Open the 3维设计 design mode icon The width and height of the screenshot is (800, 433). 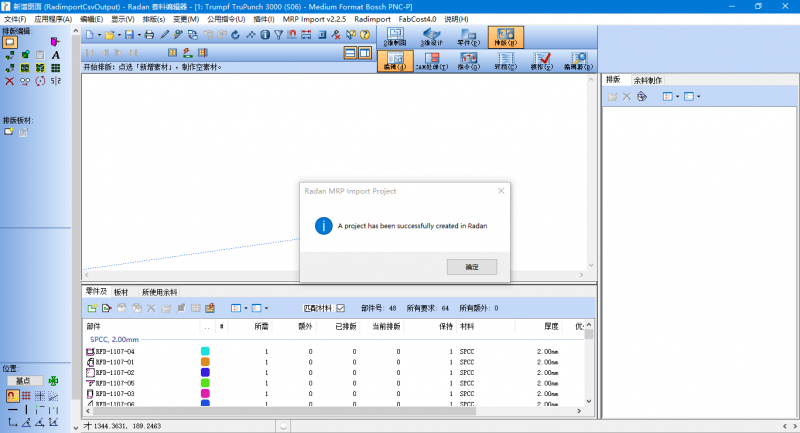[x=430, y=38]
